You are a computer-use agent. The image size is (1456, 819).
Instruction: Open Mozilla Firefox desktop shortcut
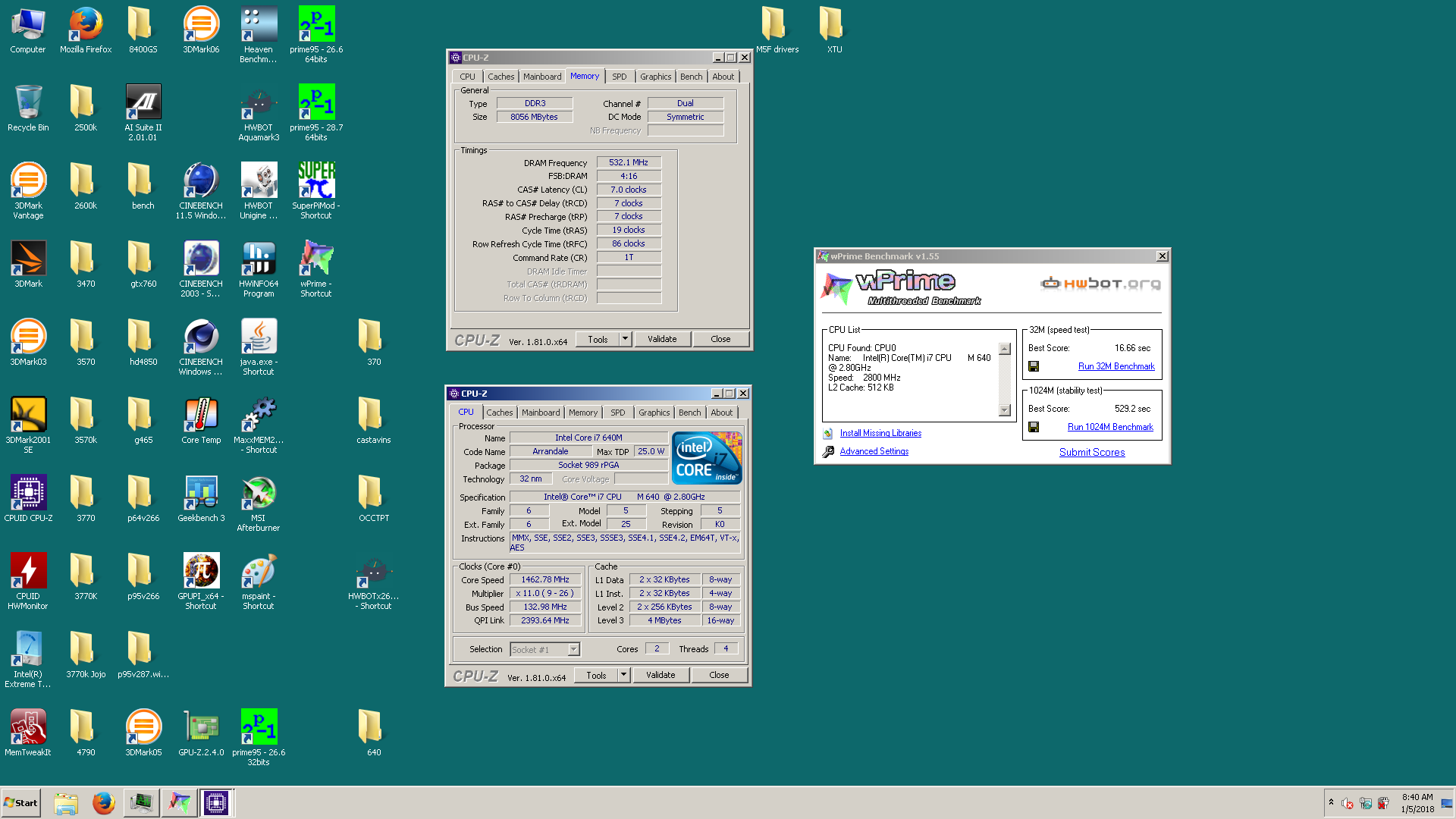click(x=86, y=31)
